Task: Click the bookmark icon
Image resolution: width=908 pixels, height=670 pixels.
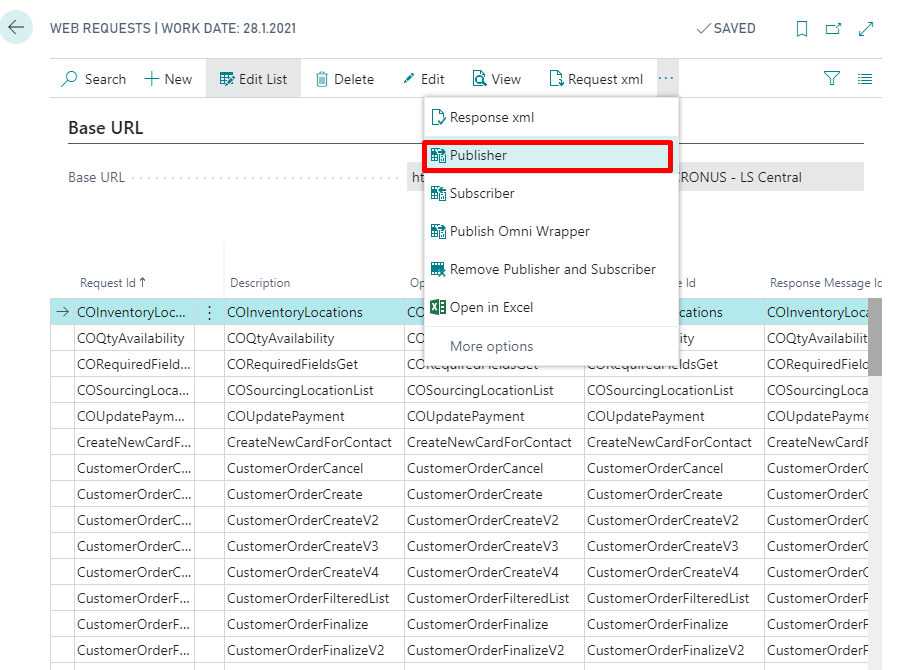Action: [x=801, y=29]
